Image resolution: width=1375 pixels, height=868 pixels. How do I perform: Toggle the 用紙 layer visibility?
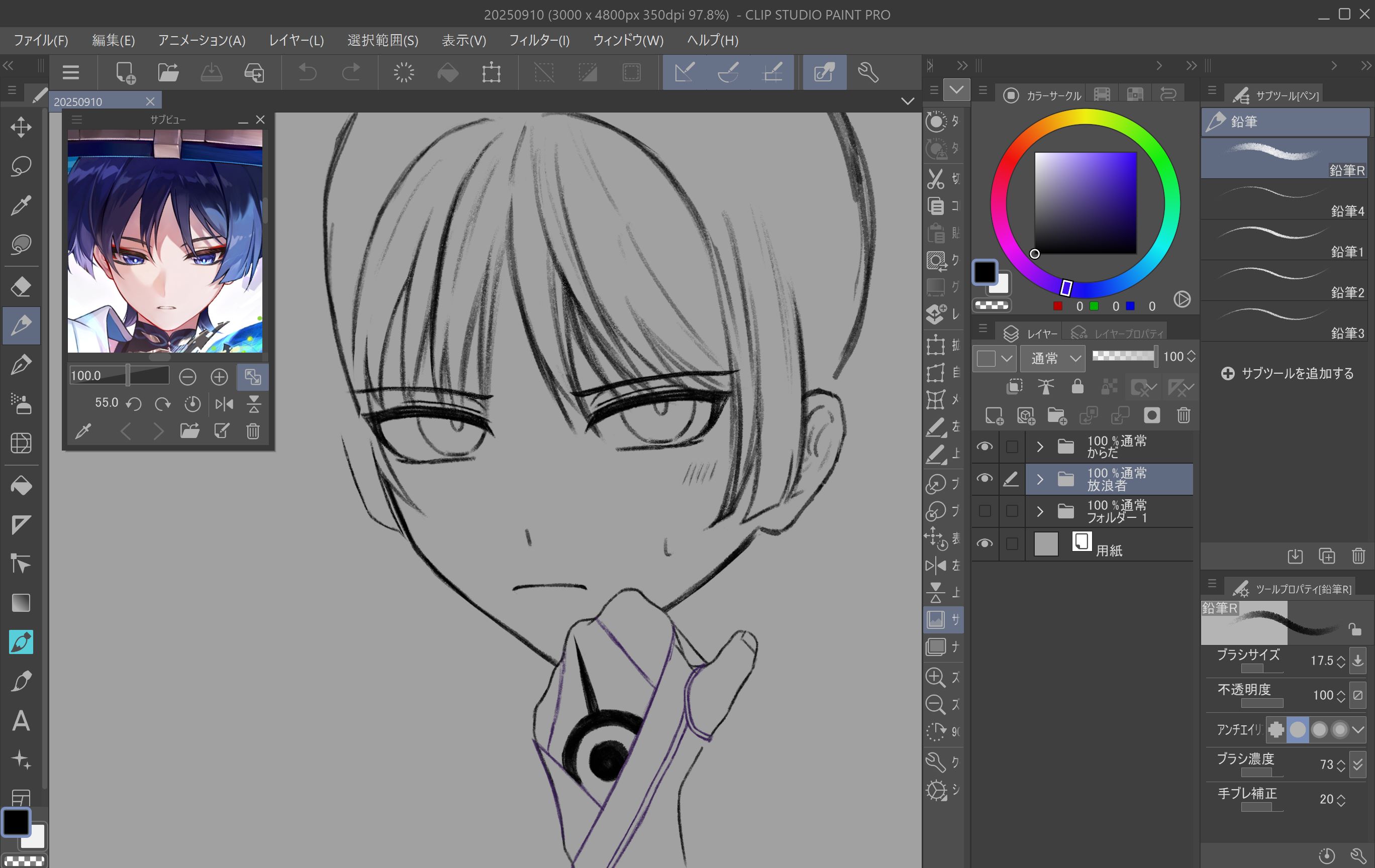[x=985, y=544]
